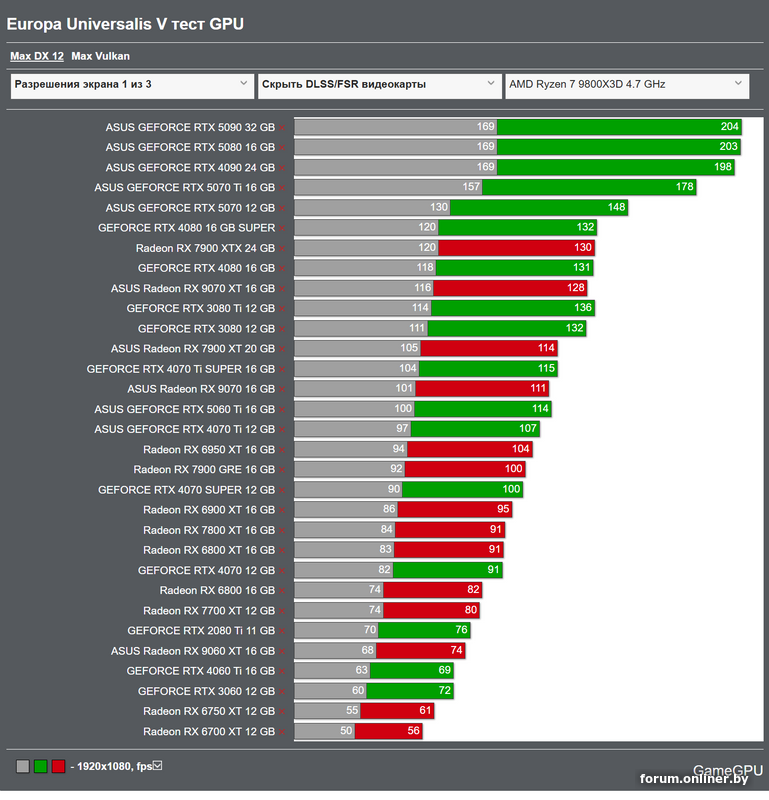Image resolution: width=769 pixels, height=800 pixels.
Task: Switch to the Max Vulkan tab
Action: 101,56
